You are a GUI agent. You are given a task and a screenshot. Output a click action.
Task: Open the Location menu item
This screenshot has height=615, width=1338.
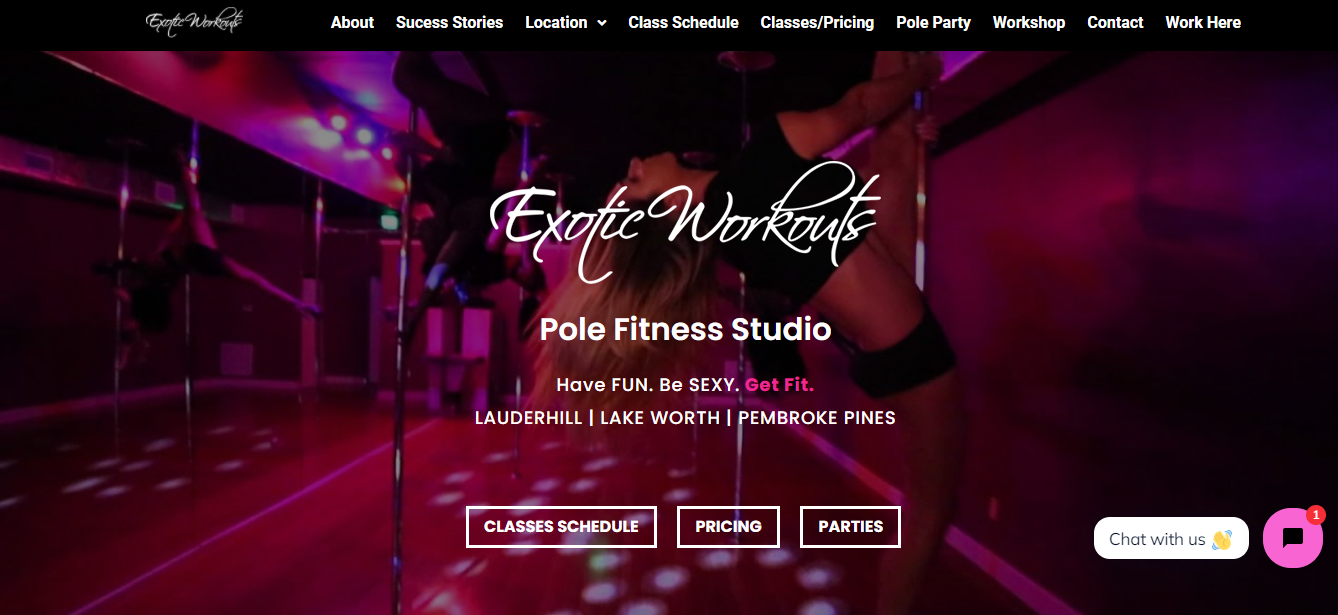pos(556,22)
